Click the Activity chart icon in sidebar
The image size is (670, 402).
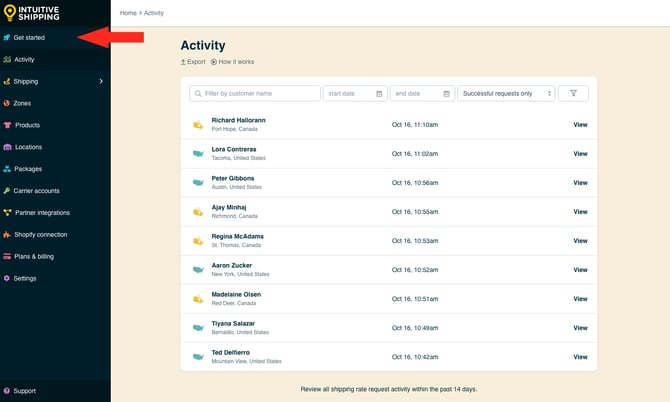(x=7, y=59)
